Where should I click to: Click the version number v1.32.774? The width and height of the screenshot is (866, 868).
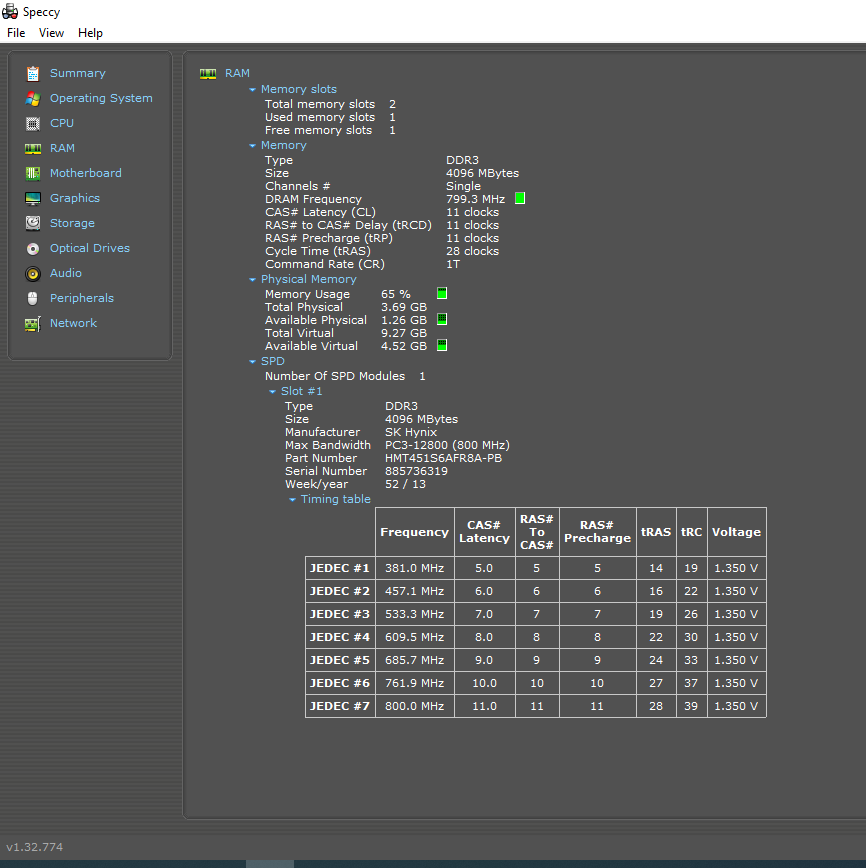tap(34, 847)
